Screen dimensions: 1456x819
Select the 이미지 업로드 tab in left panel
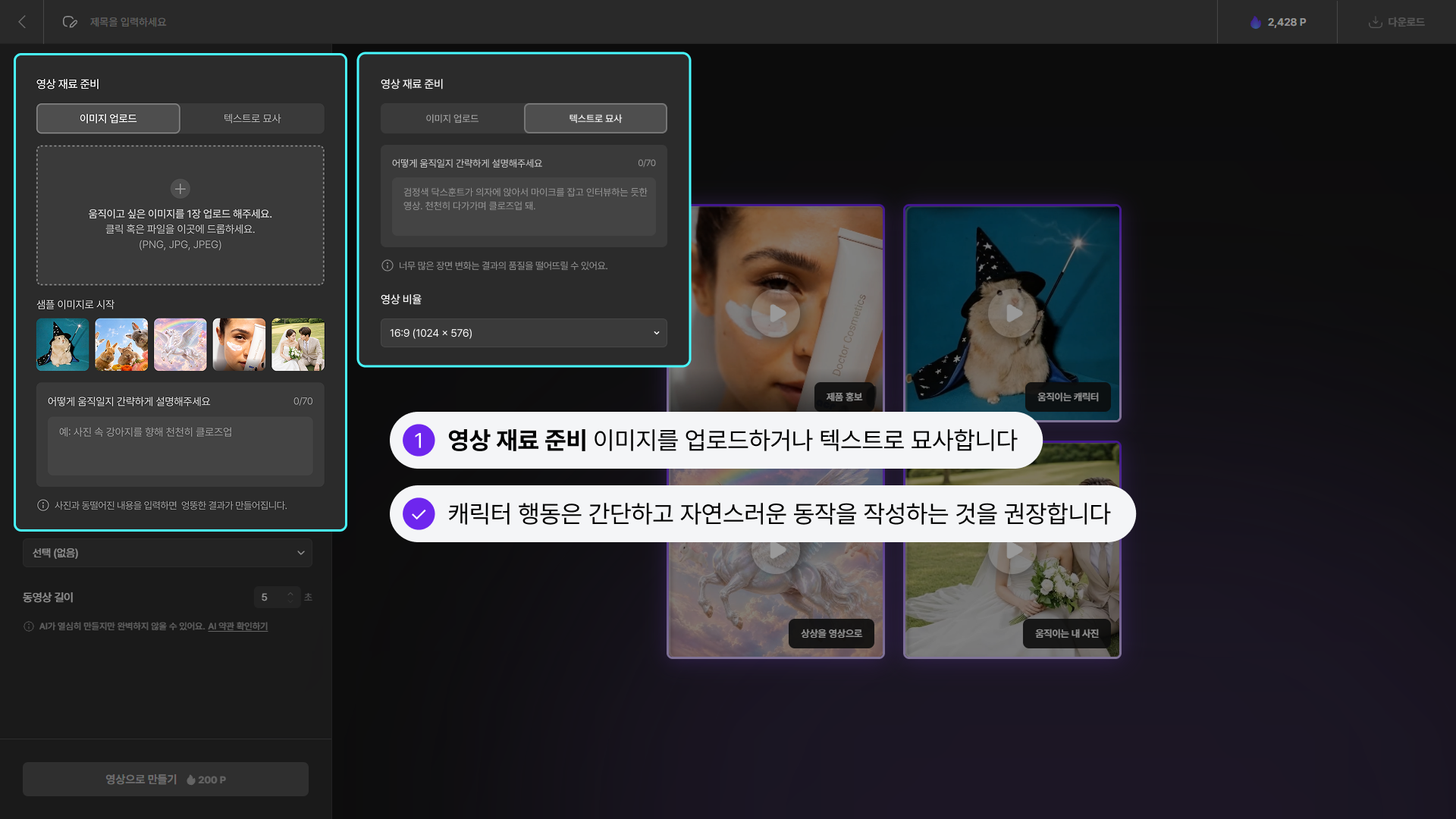pyautogui.click(x=108, y=118)
